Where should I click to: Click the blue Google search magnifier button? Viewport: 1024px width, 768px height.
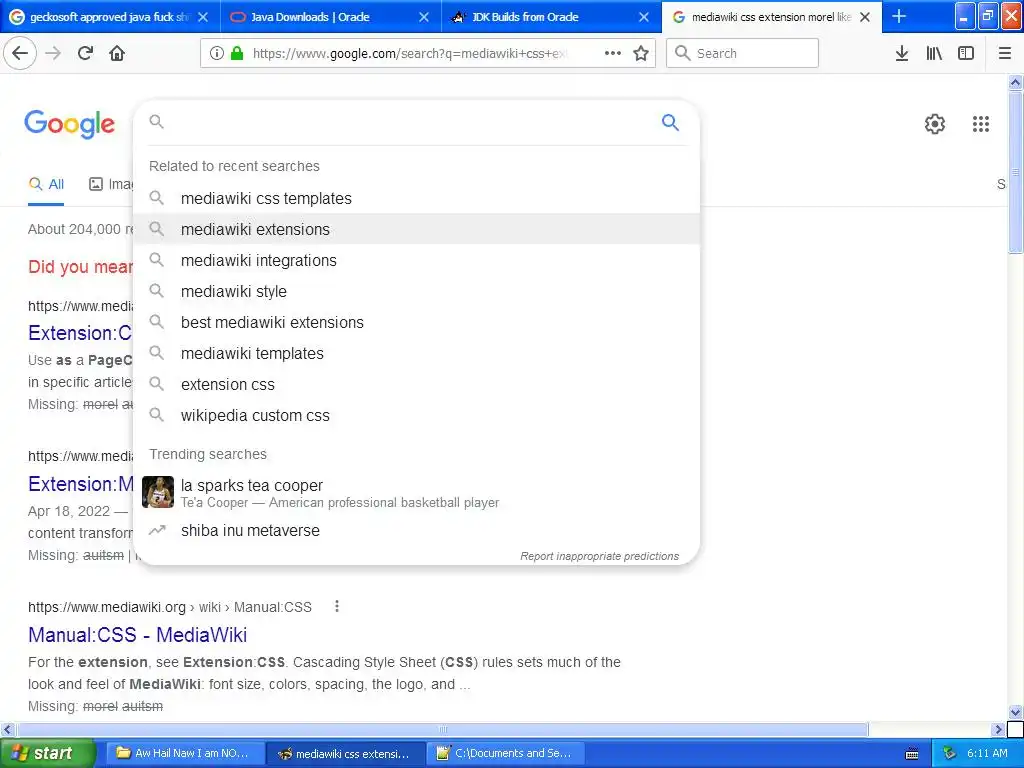pyautogui.click(x=670, y=122)
